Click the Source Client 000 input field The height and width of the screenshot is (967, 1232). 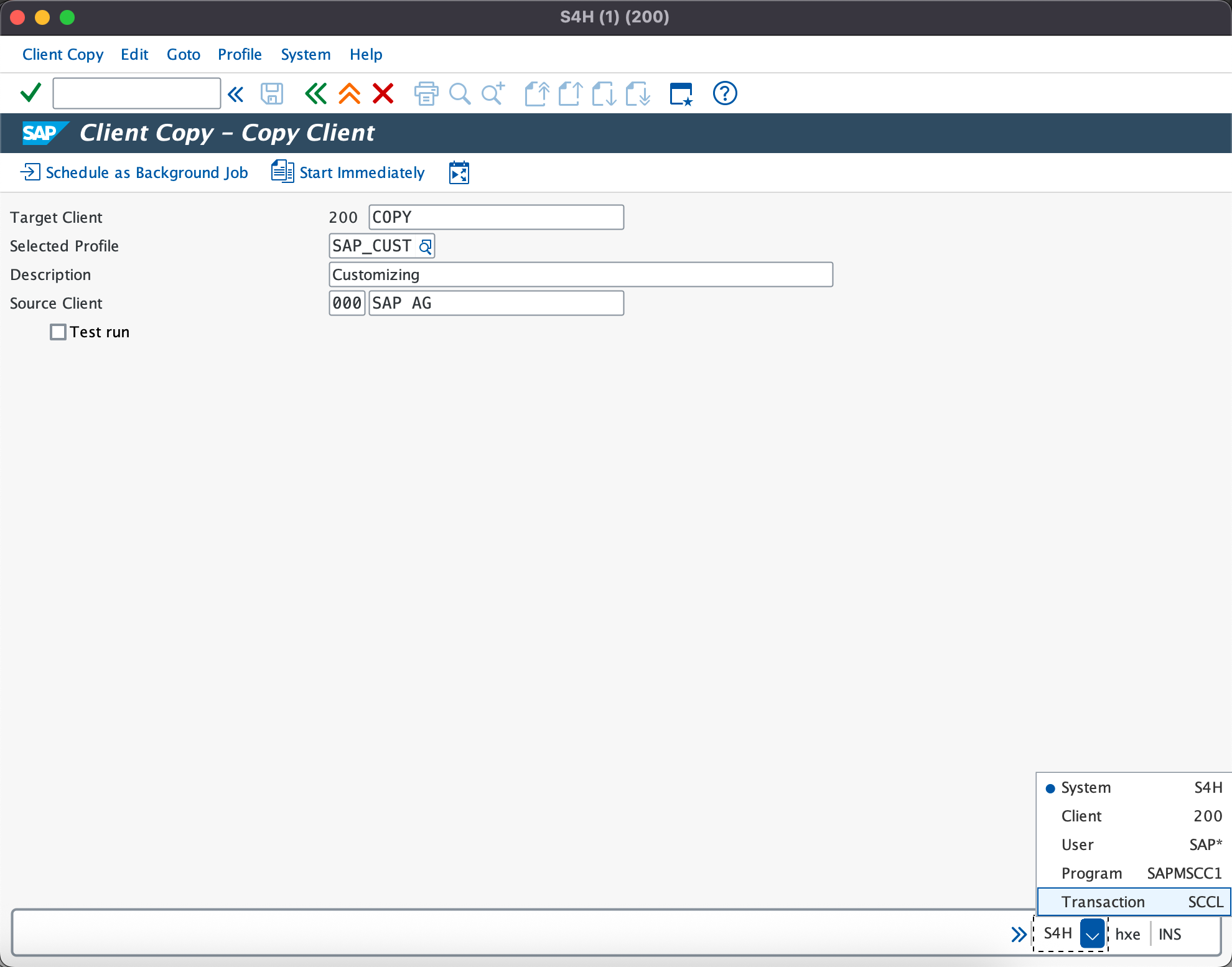click(347, 304)
